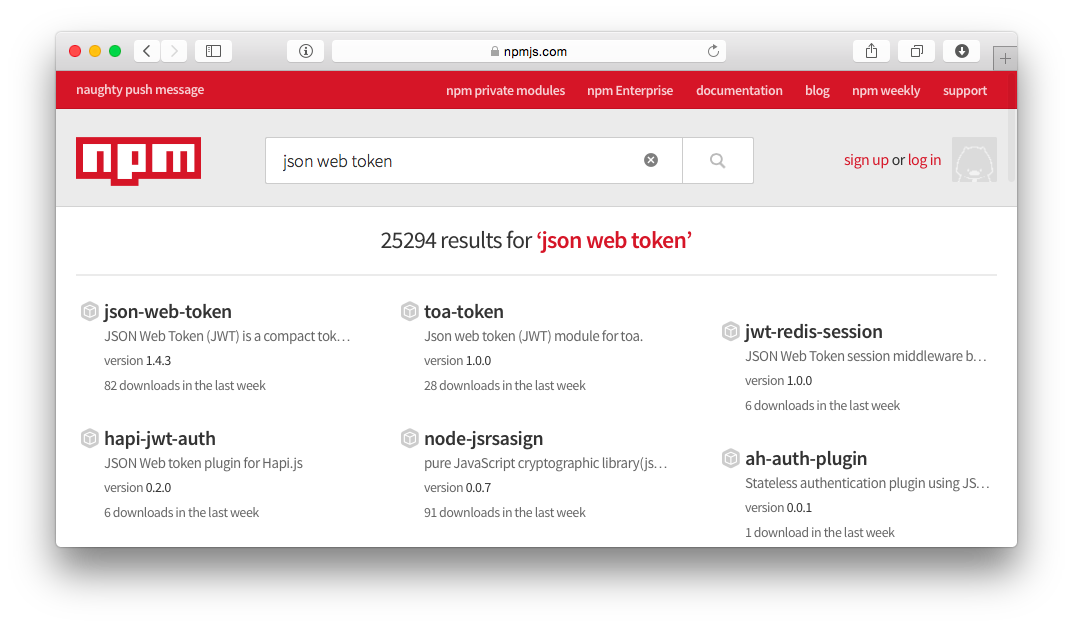Select '25294 results for' heading text
This screenshot has height=627, width=1073.
coord(456,240)
